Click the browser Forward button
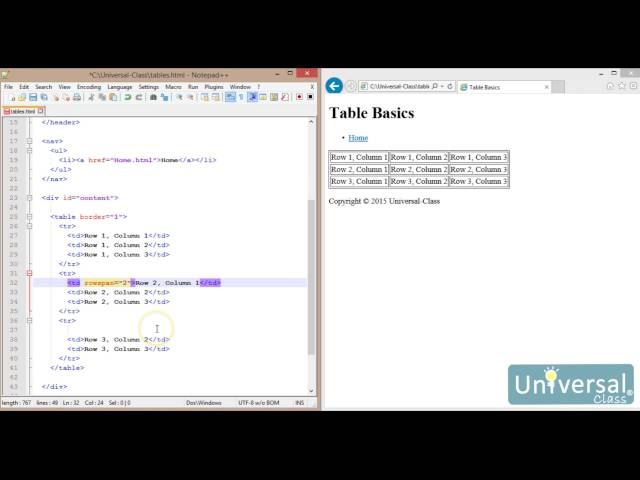The height and width of the screenshot is (480, 640). coord(351,86)
